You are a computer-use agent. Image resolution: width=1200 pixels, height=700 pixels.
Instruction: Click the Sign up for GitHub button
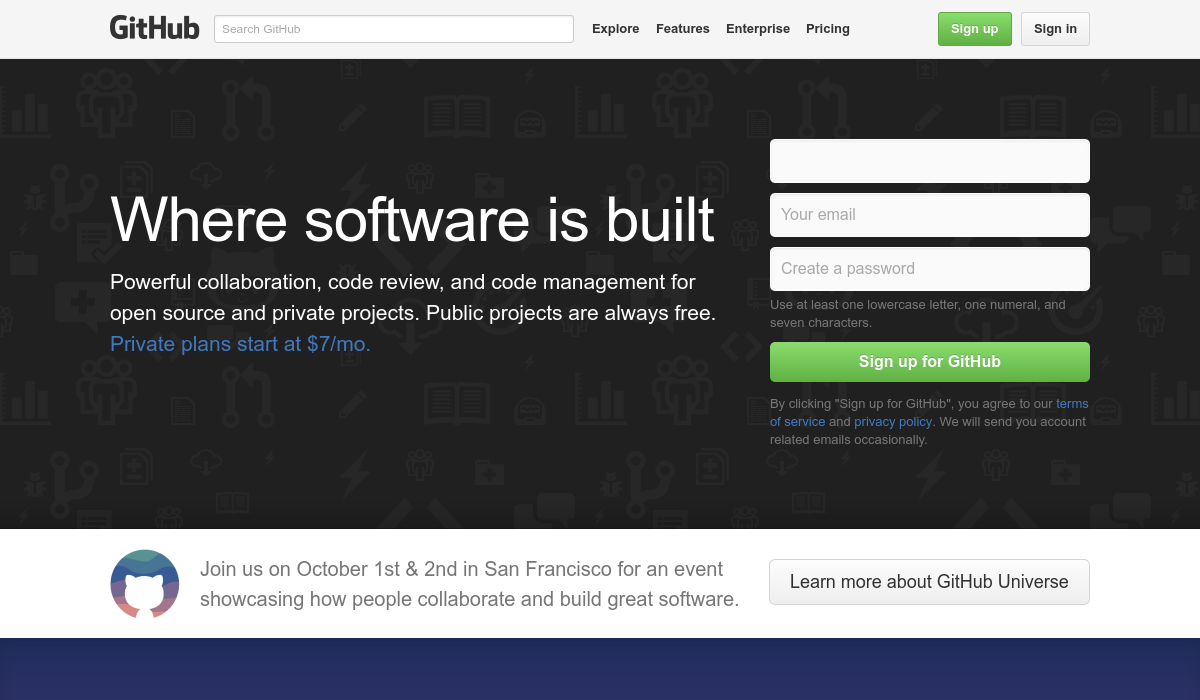930,362
